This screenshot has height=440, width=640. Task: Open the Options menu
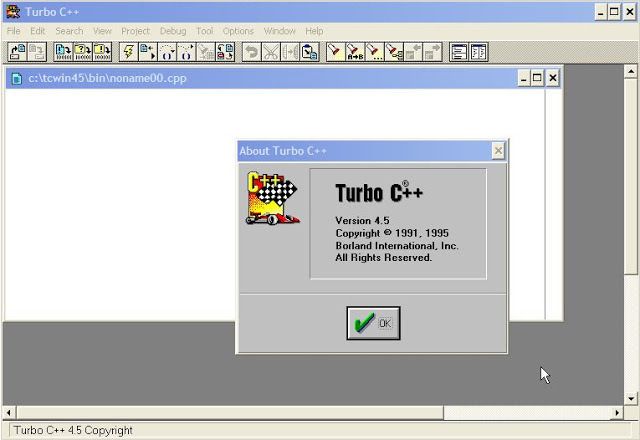[x=238, y=31]
